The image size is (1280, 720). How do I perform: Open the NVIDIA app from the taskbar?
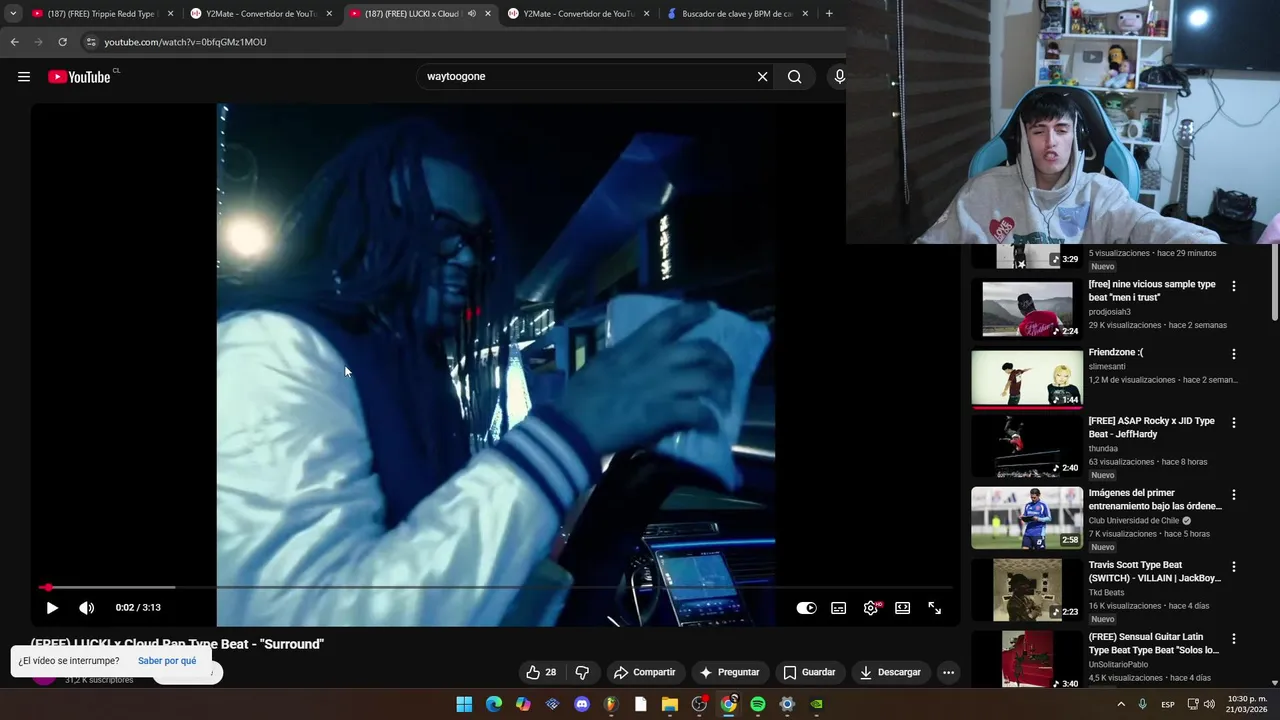817,704
